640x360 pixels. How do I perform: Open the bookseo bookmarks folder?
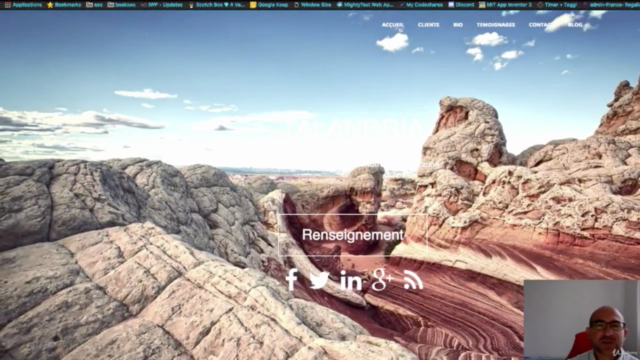121,5
